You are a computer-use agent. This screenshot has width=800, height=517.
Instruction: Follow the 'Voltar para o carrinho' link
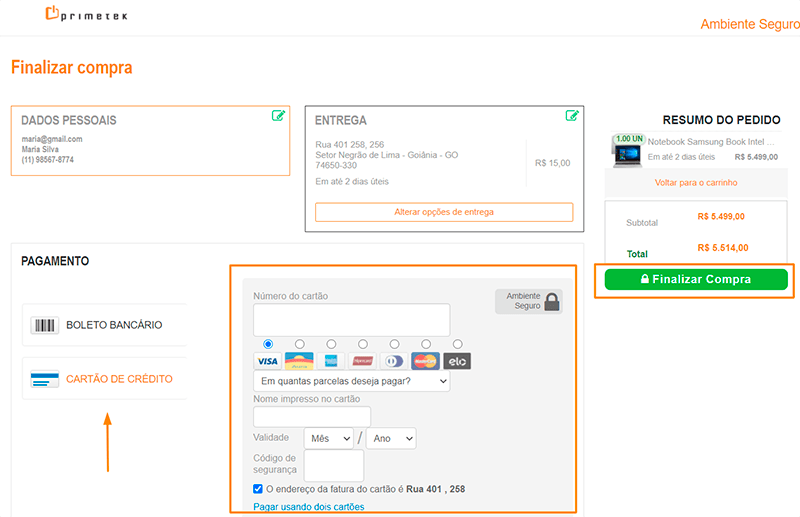tap(695, 183)
